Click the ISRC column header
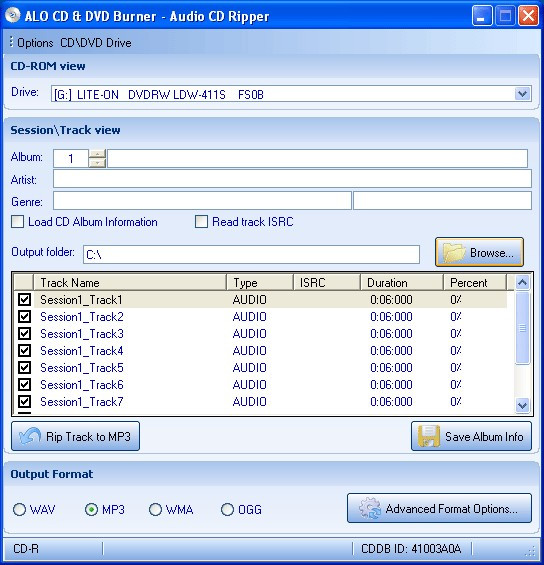Viewport: 544px width, 565px height. point(327,282)
